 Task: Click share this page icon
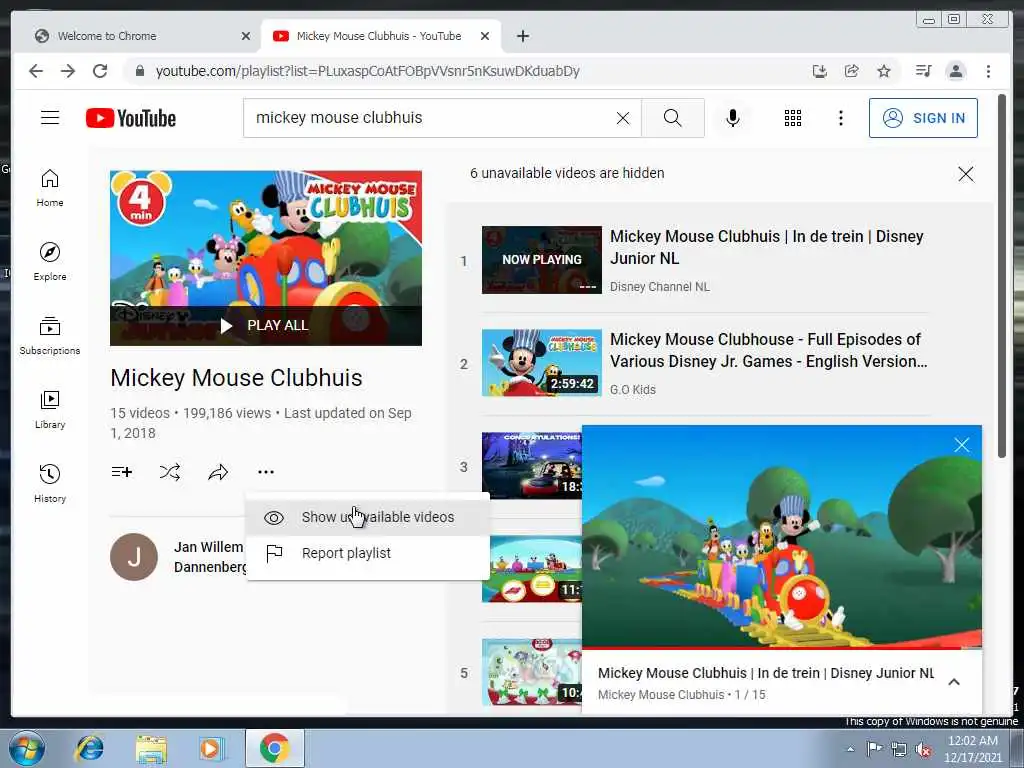[x=852, y=71]
